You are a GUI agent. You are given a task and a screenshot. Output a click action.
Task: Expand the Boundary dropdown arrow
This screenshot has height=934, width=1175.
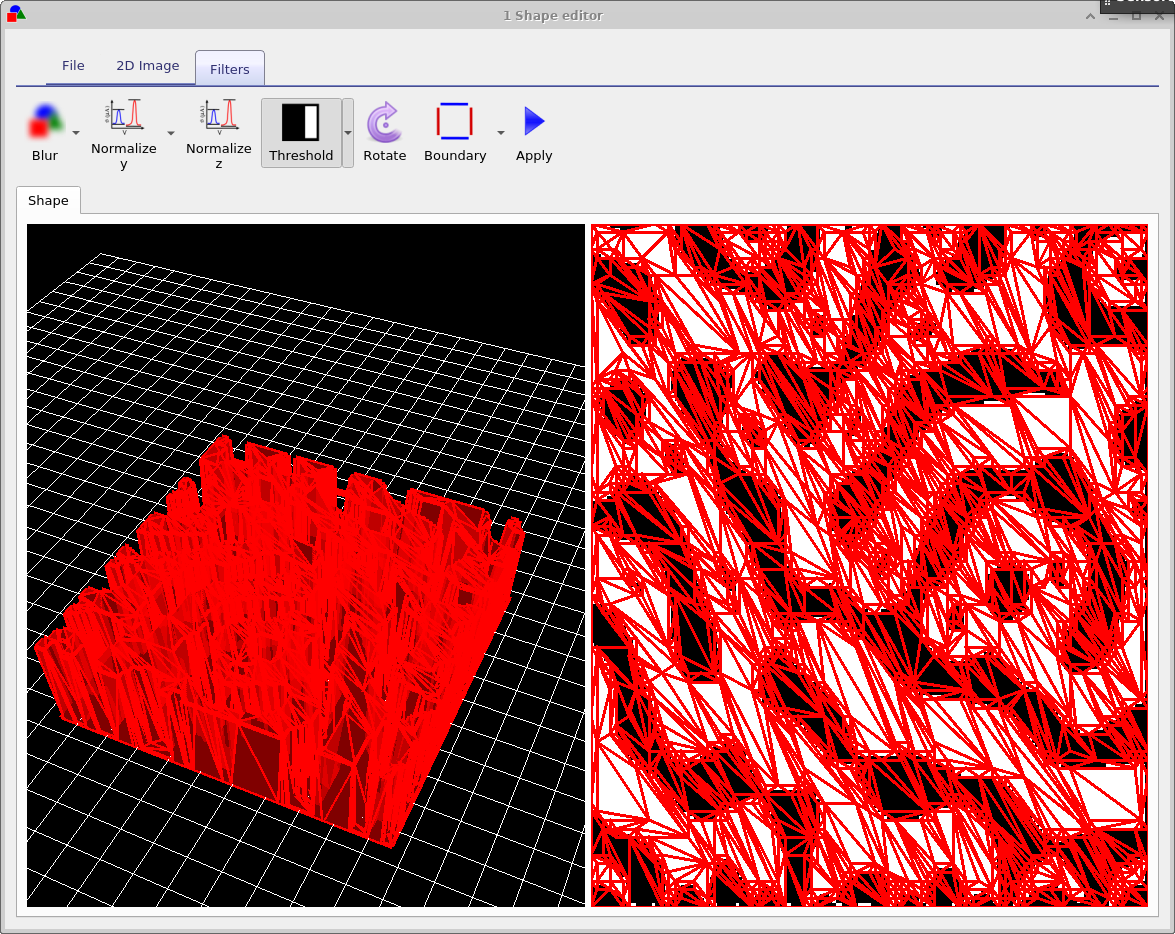(x=501, y=133)
